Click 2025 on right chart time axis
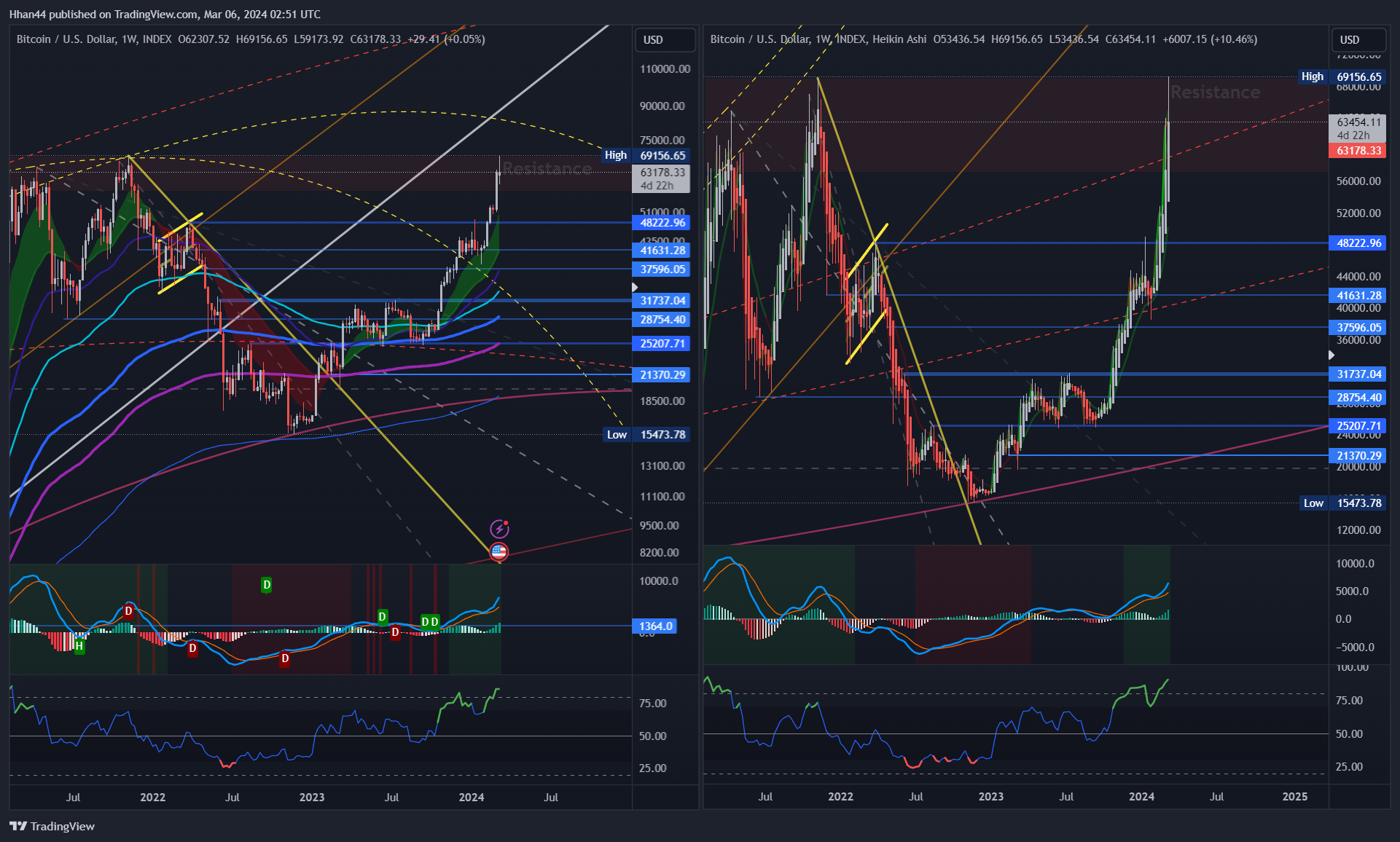This screenshot has height=842, width=1400. coord(1295,797)
